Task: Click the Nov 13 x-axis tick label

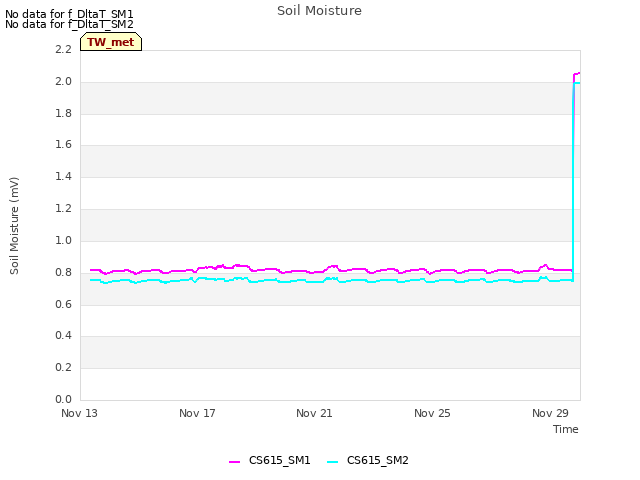Action: click(x=80, y=413)
